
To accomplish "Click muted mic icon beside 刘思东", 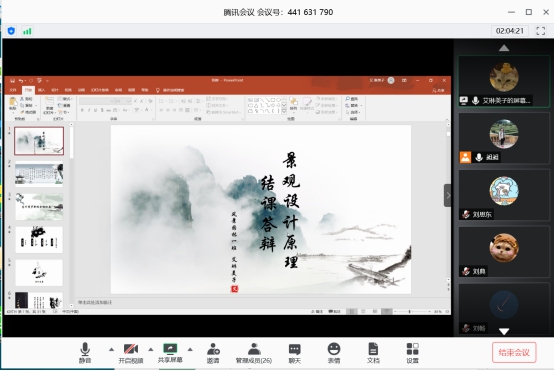I will coord(466,214).
